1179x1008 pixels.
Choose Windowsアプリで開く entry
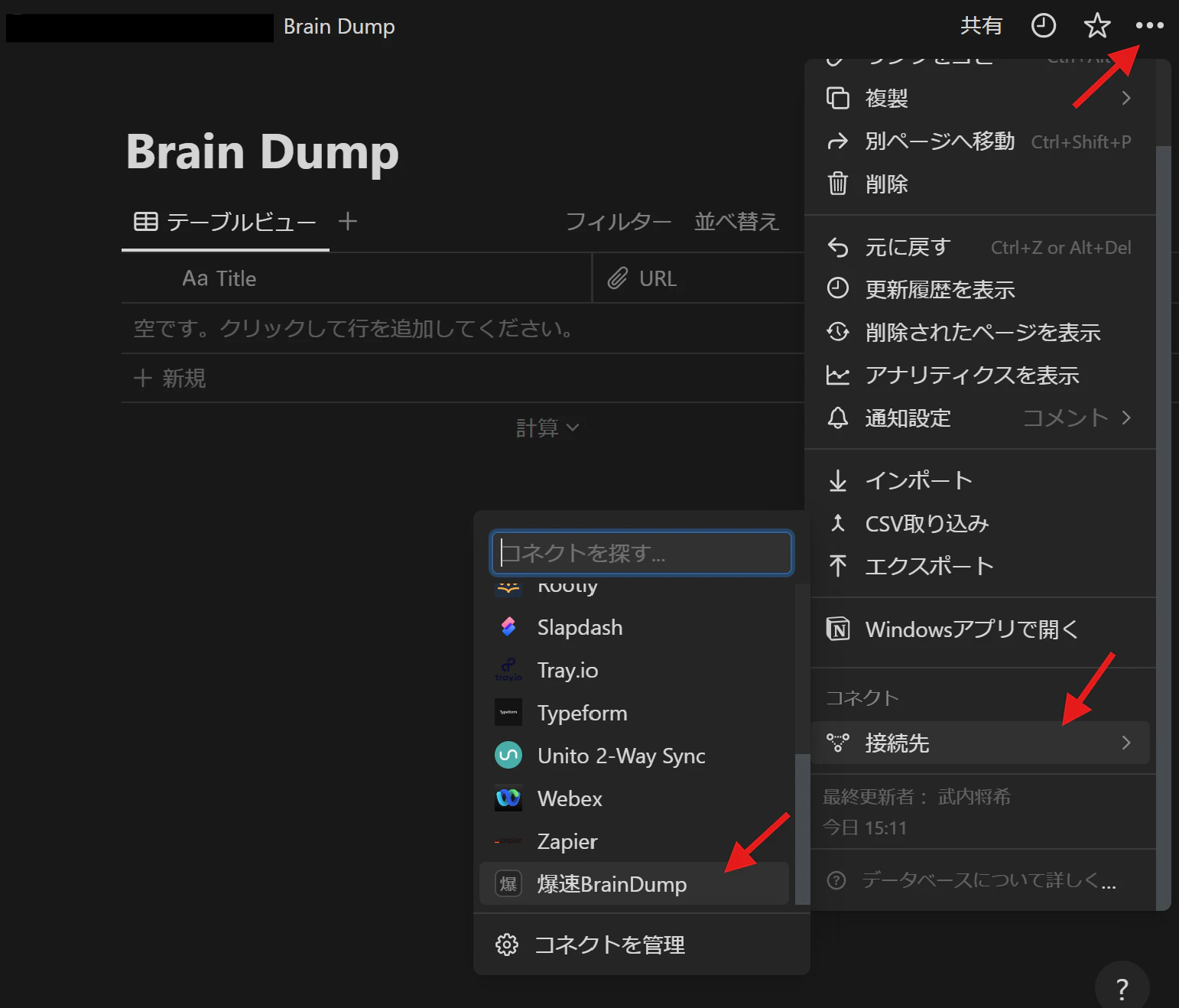(980, 629)
